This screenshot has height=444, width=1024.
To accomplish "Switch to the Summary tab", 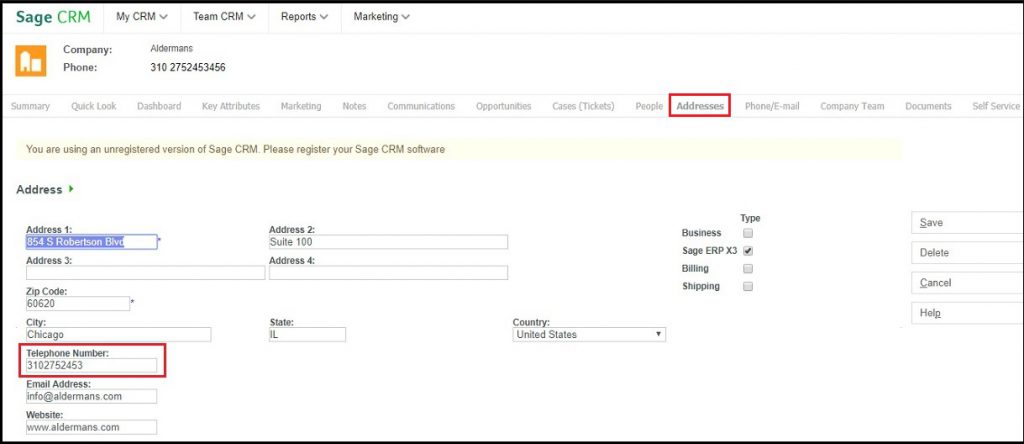I will pyautogui.click(x=30, y=106).
